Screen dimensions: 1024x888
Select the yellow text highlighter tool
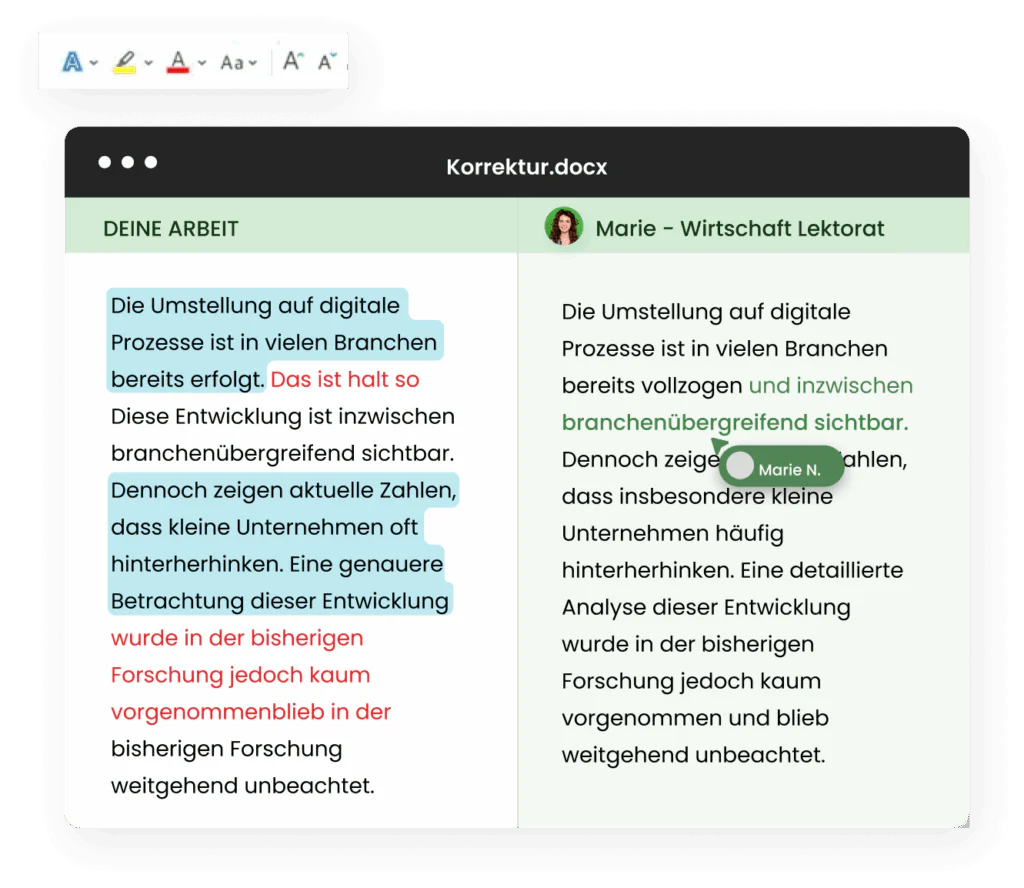coord(125,62)
